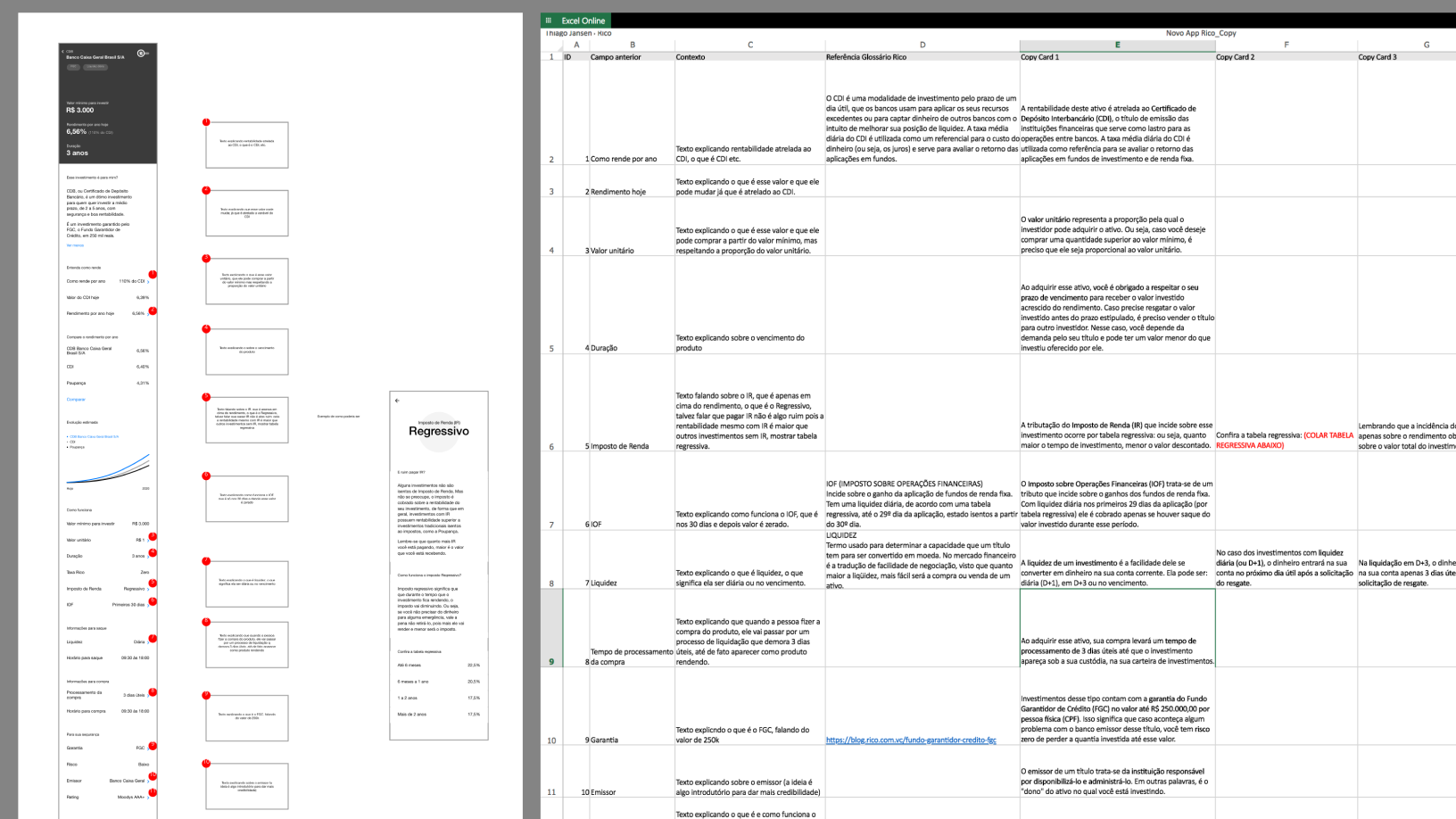Image resolution: width=1456 pixels, height=819 pixels.
Task: Expand the IOF 'Primeiros 30 dias' row chevron
Action: click(149, 605)
